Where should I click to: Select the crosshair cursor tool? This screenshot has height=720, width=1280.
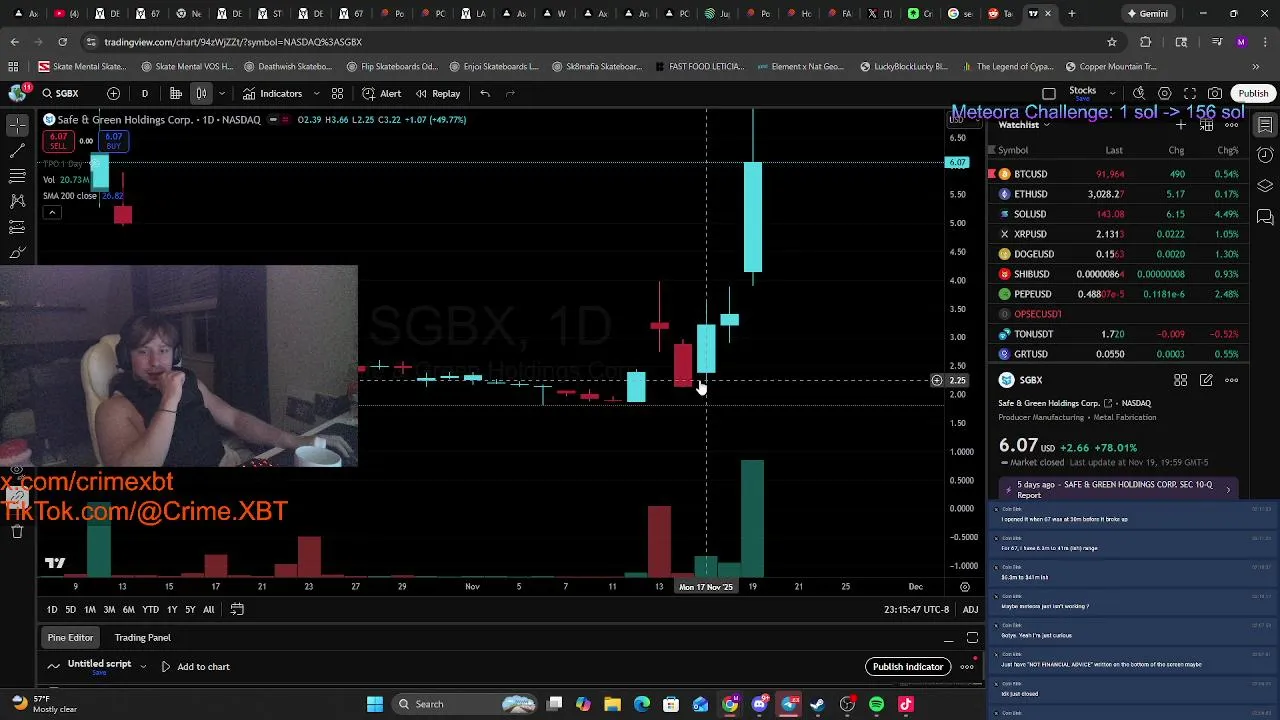click(x=17, y=125)
